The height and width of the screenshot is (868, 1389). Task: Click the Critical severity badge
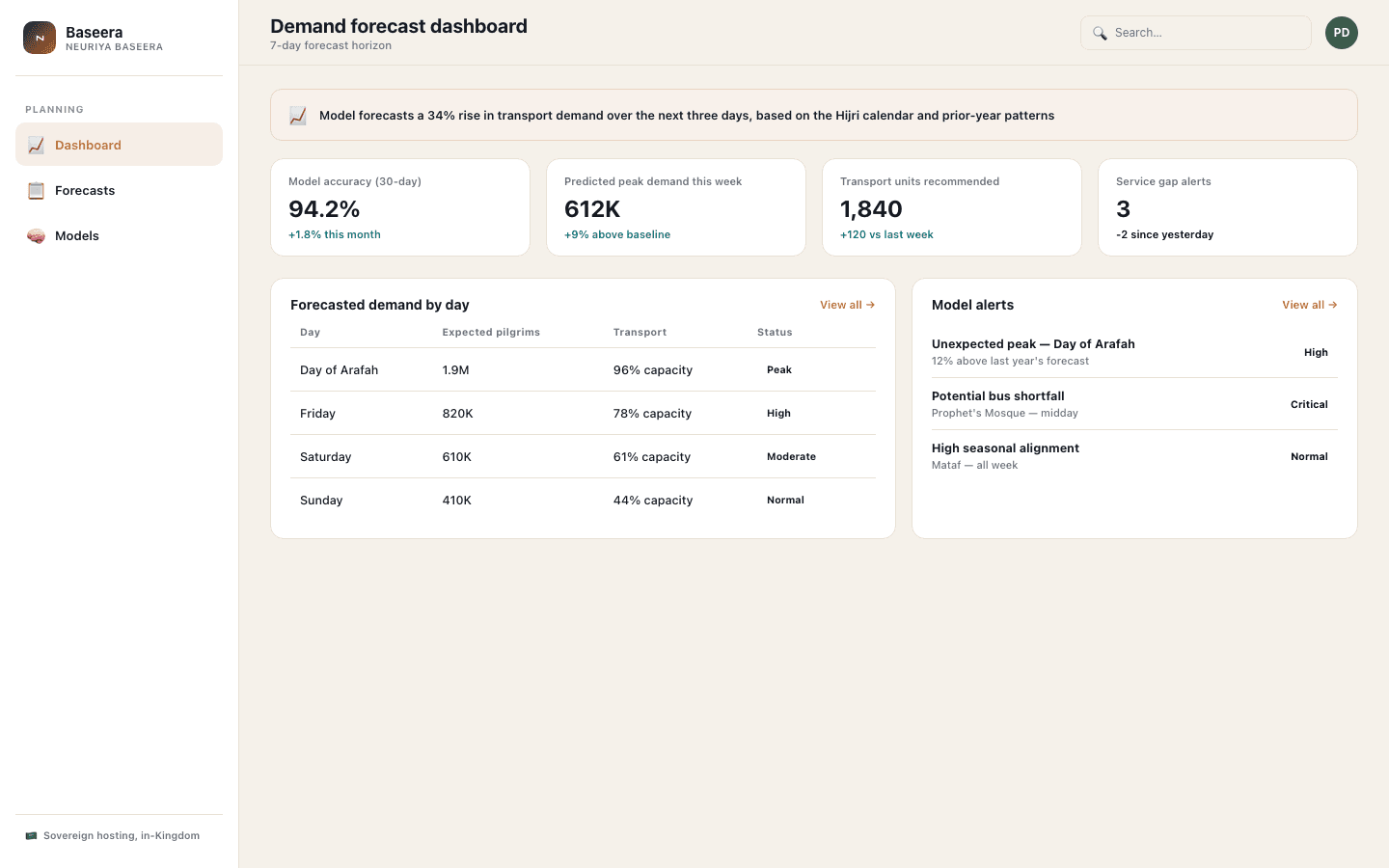pos(1309,404)
